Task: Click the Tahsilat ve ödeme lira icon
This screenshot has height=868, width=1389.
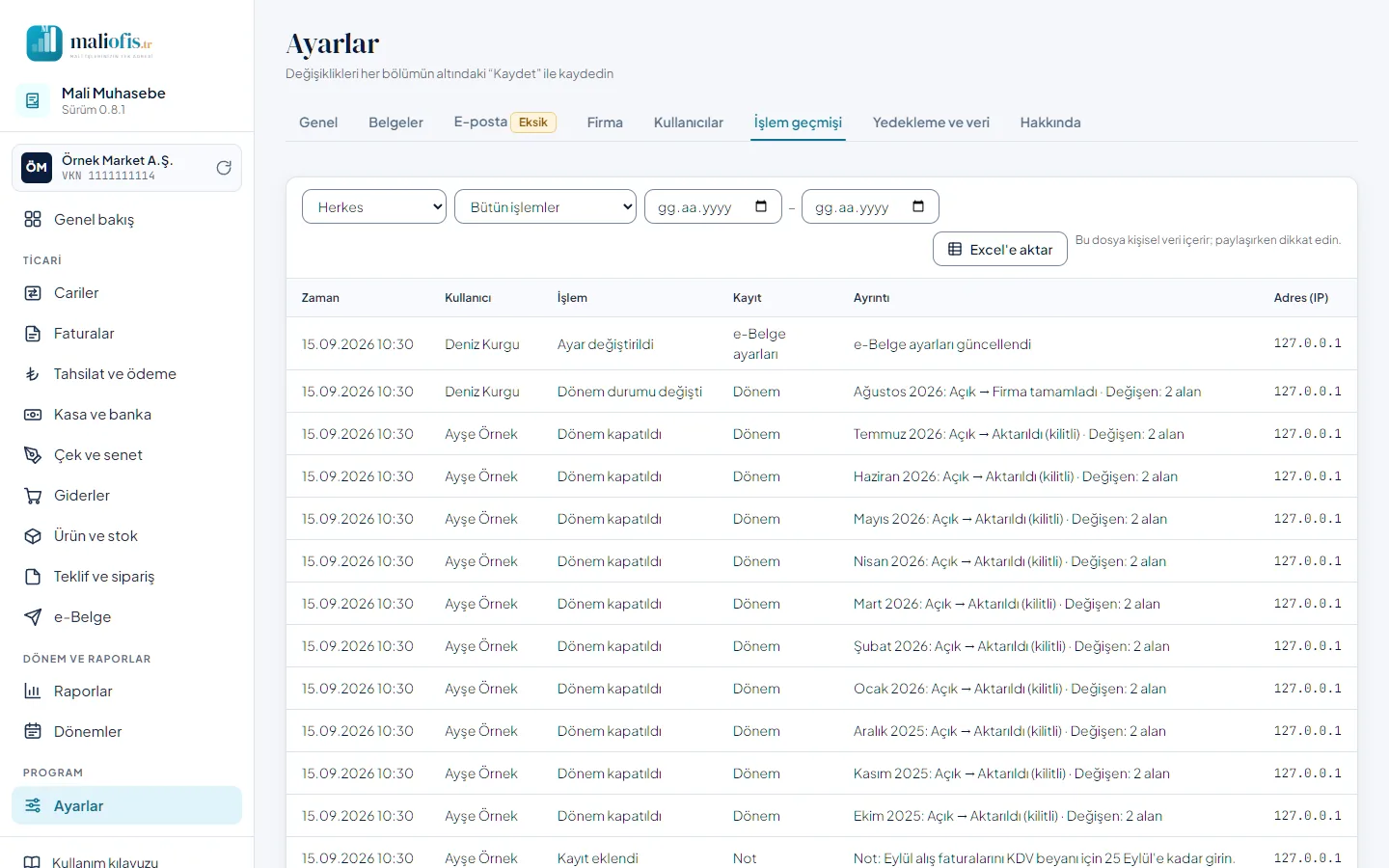Action: (33, 374)
